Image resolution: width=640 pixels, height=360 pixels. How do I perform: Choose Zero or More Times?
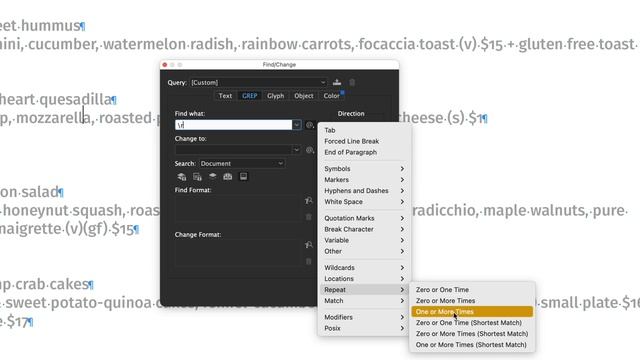pos(472,301)
